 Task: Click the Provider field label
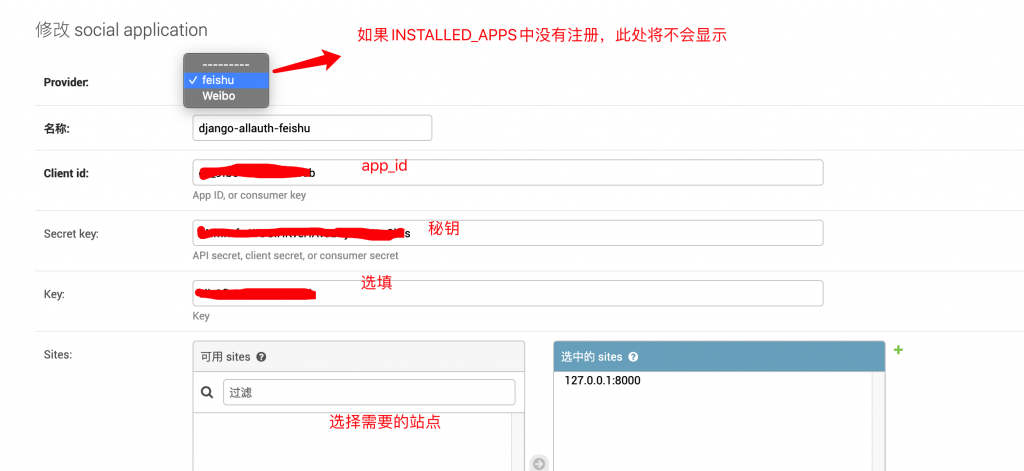pyautogui.click(x=66, y=82)
